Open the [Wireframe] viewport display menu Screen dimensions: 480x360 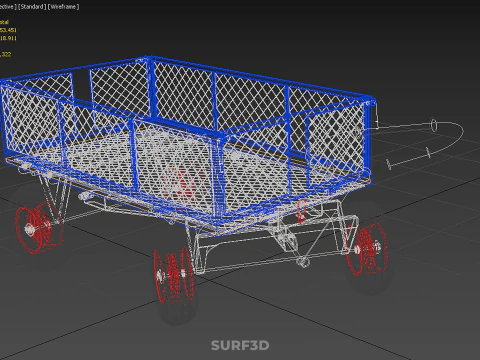tap(64, 7)
